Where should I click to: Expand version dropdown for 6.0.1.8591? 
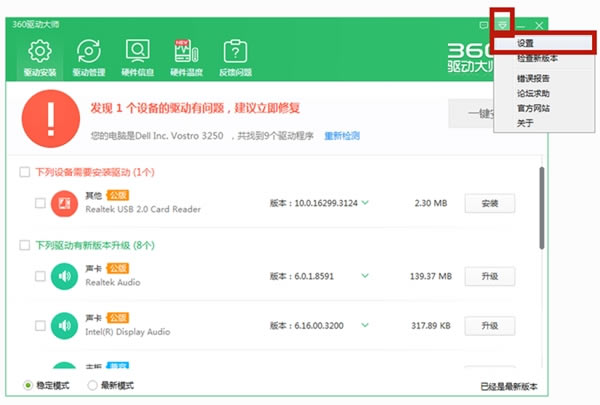[x=365, y=276]
